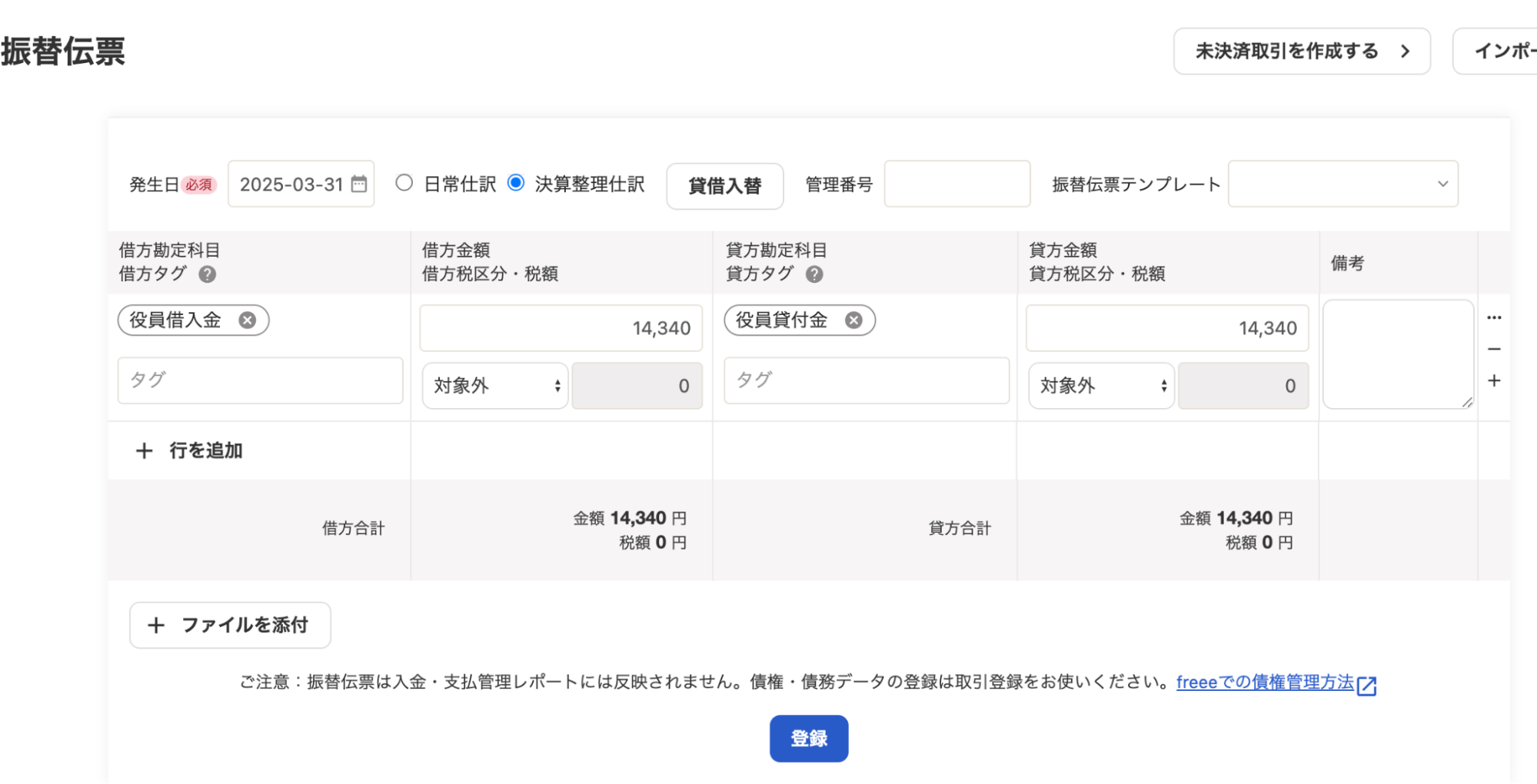Click the 貸方合計 label
The image size is (1537, 784).
point(960,528)
